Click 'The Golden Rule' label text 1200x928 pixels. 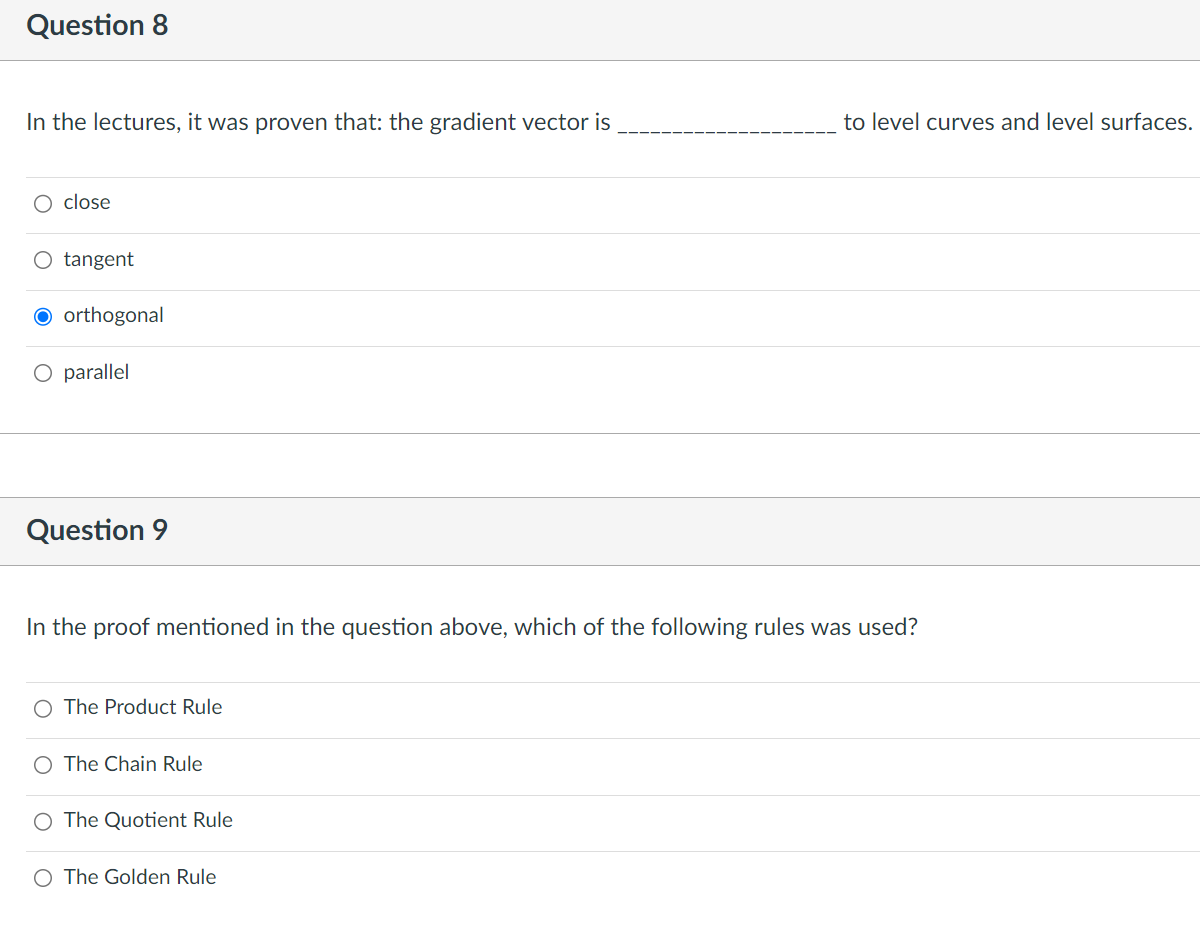point(140,877)
